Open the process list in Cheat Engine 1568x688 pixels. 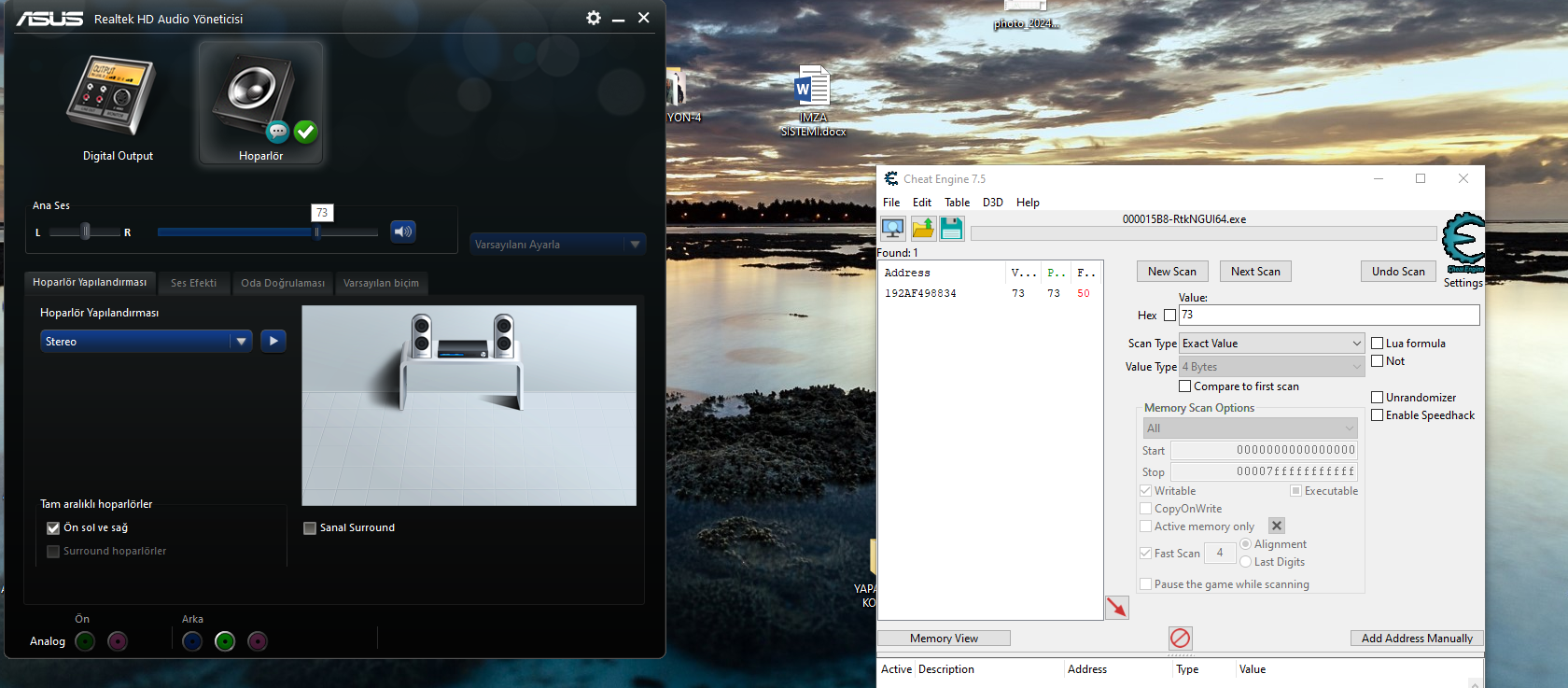click(893, 229)
